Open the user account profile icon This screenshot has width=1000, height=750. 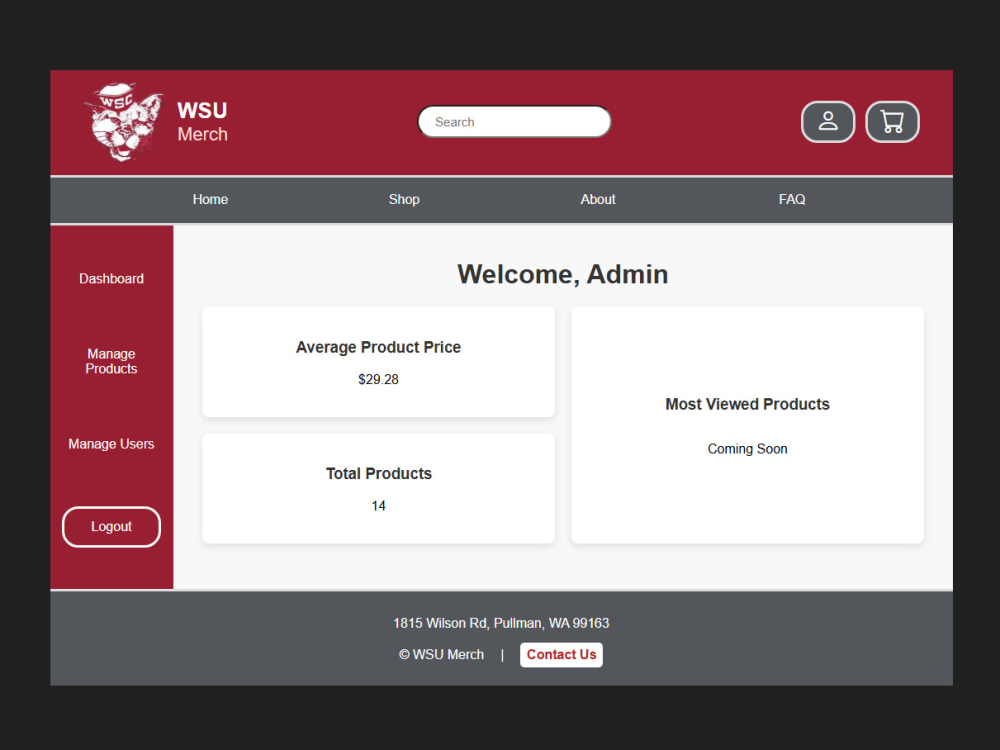(x=828, y=122)
